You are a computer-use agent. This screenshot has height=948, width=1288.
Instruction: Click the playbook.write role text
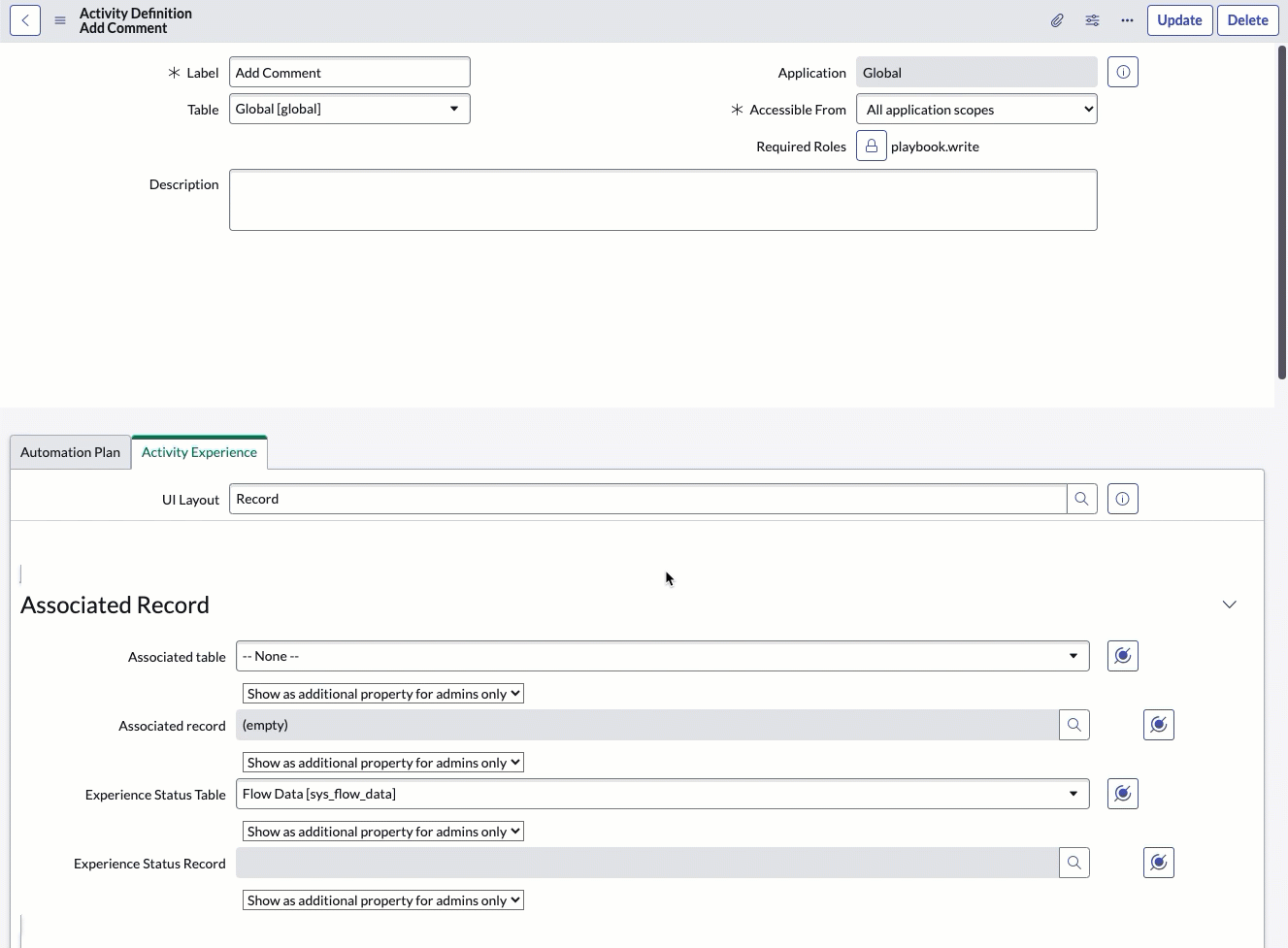[935, 147]
